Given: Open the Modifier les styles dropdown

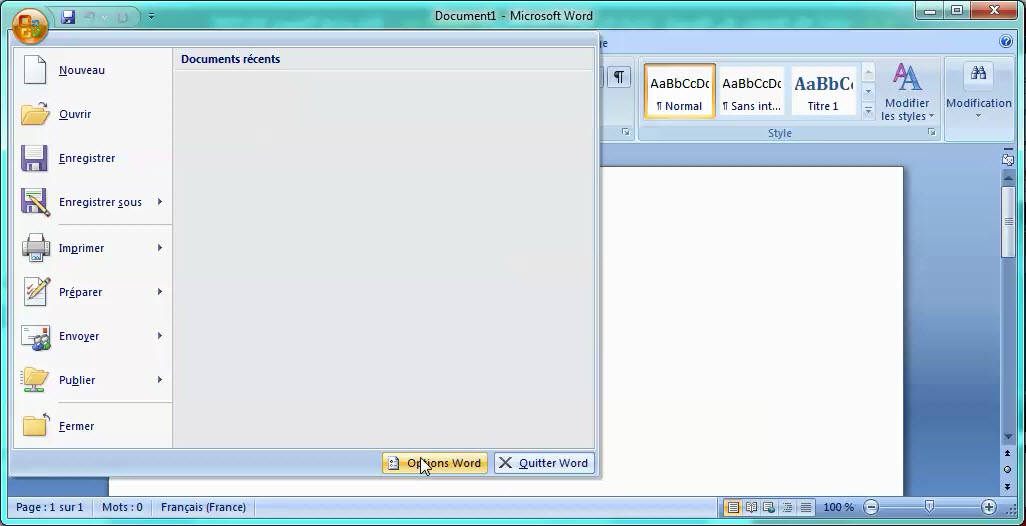Looking at the screenshot, I should pyautogui.click(x=907, y=92).
